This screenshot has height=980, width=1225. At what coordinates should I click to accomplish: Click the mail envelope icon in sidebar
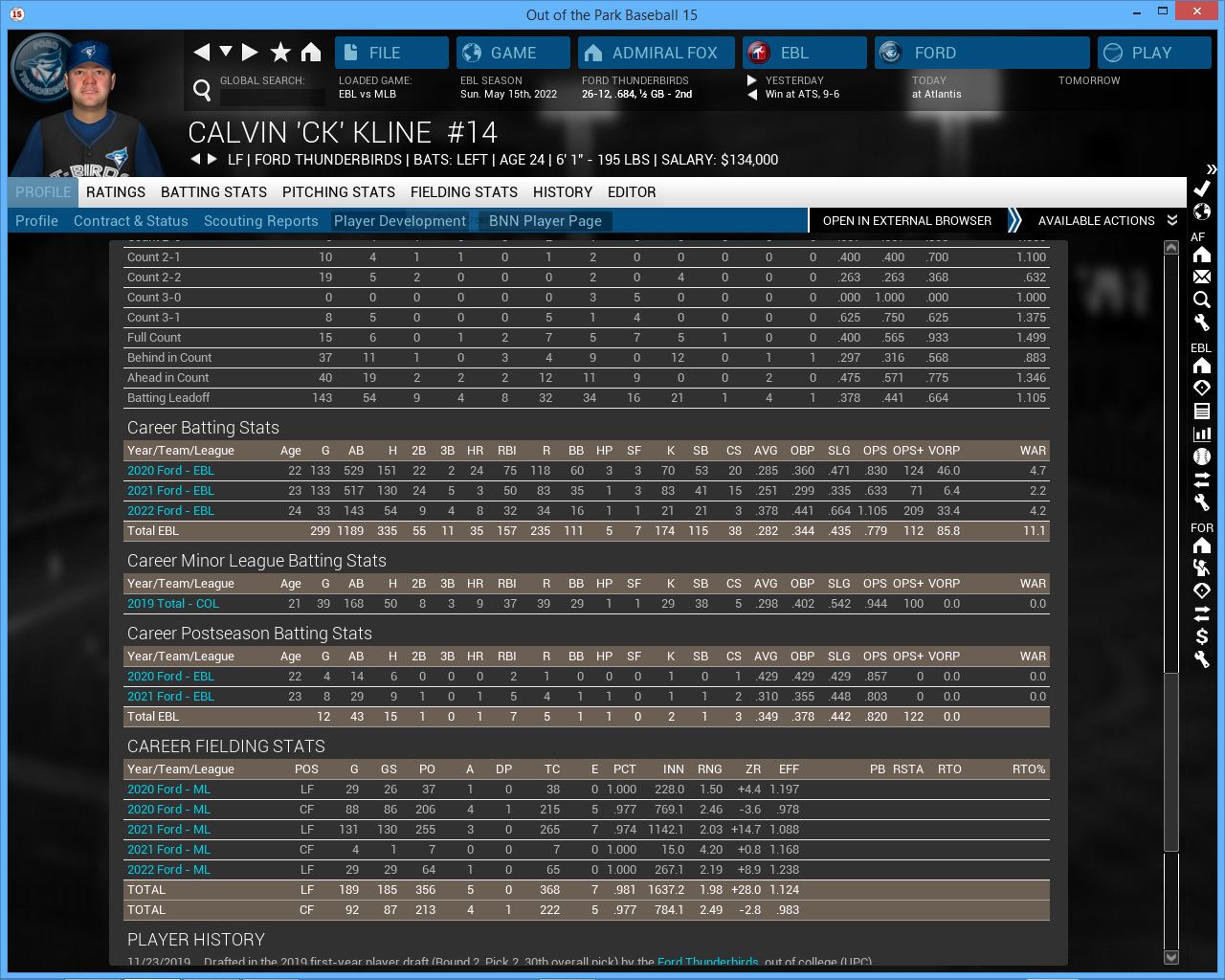[x=1202, y=277]
